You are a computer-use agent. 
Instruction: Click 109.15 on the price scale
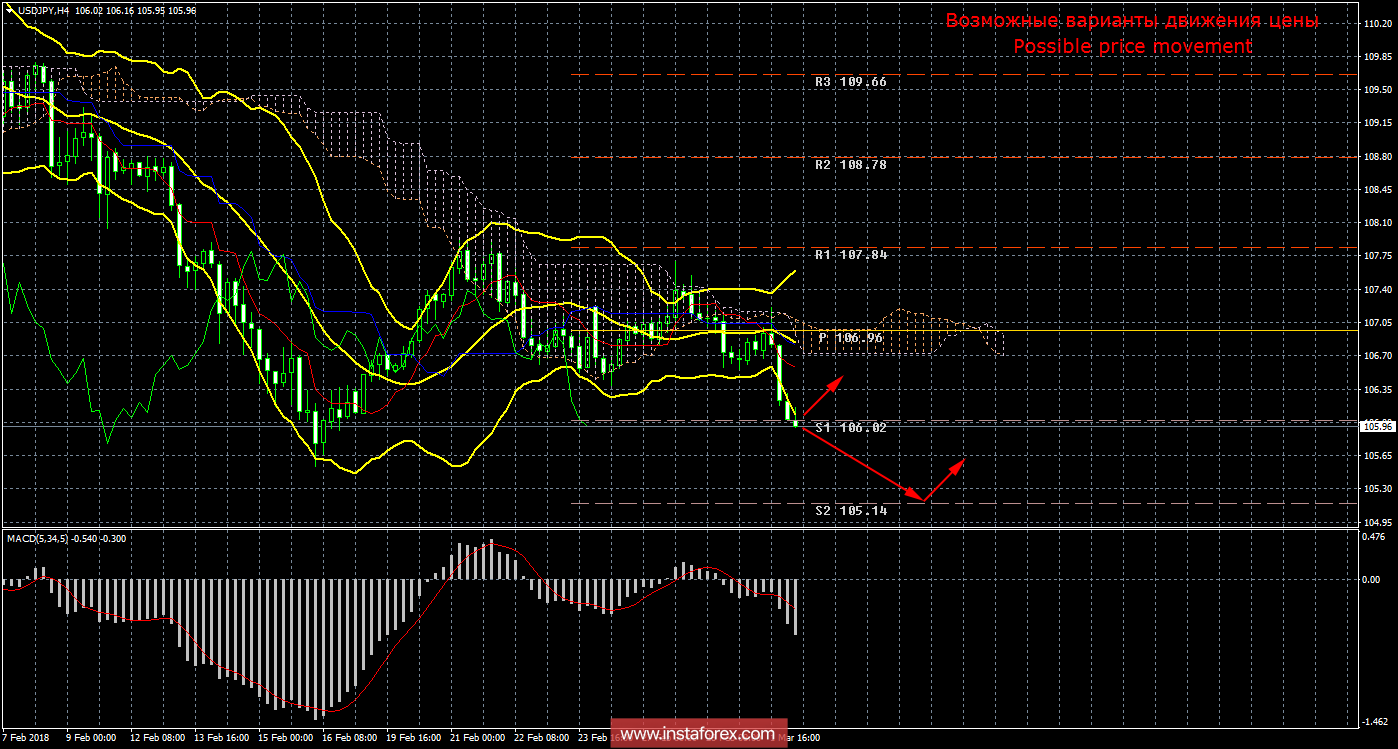point(1377,123)
